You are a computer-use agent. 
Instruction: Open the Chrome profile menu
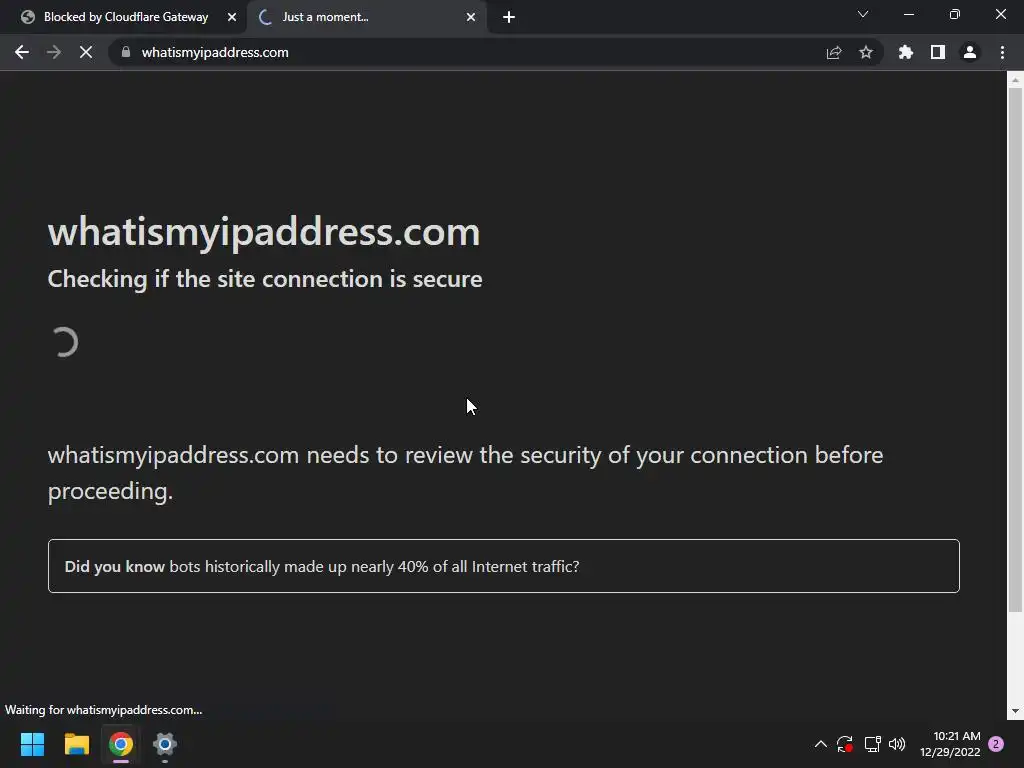click(x=970, y=52)
